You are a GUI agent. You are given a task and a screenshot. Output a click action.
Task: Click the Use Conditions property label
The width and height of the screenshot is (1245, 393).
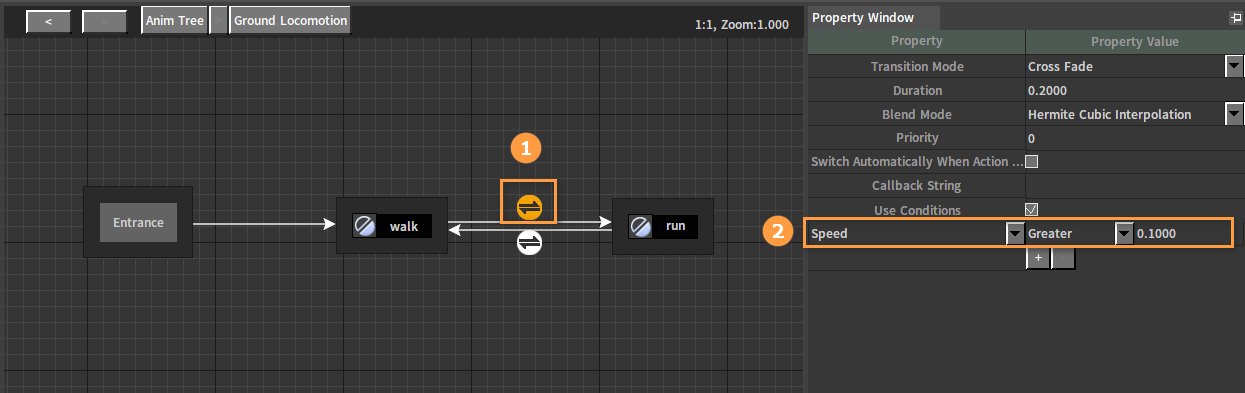click(917, 210)
